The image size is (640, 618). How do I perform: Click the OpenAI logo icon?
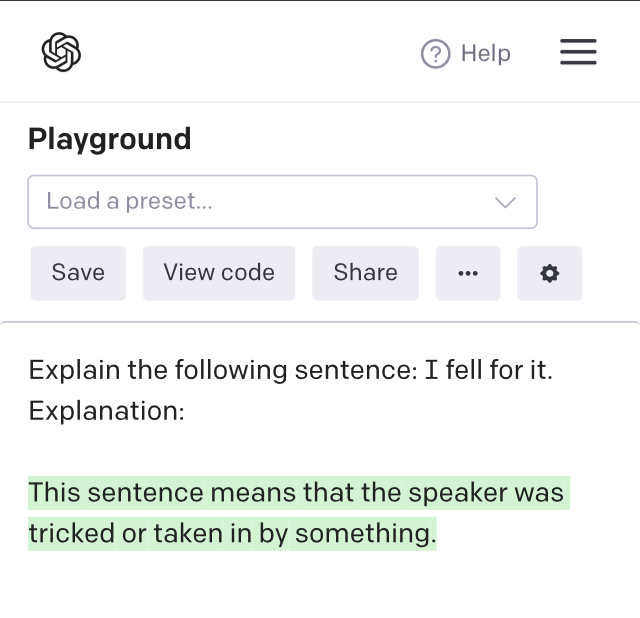(x=61, y=52)
